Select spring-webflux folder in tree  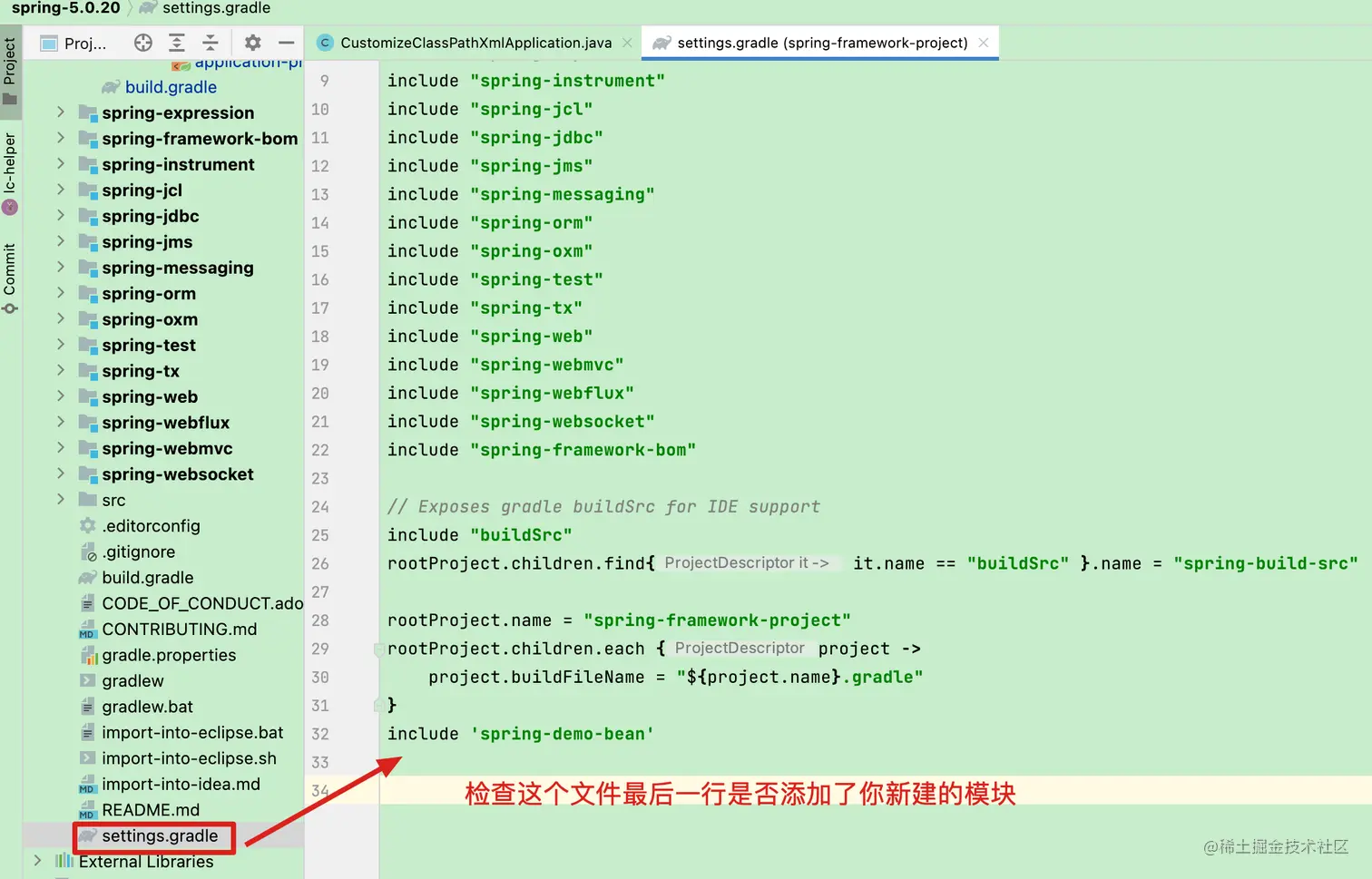click(x=166, y=423)
